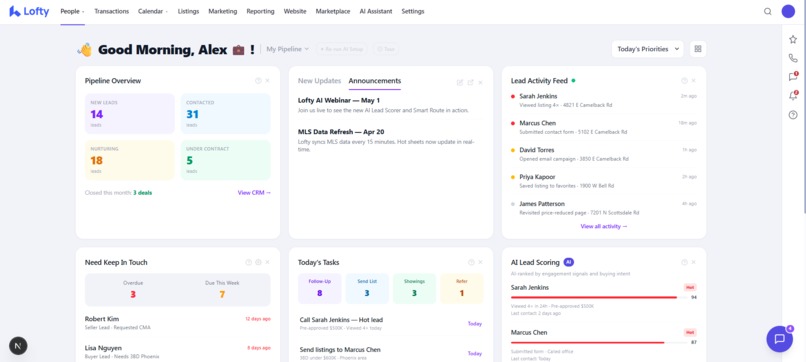Click Sarah Jenkins' score bar showing 94
The image size is (806, 362).
pos(599,297)
